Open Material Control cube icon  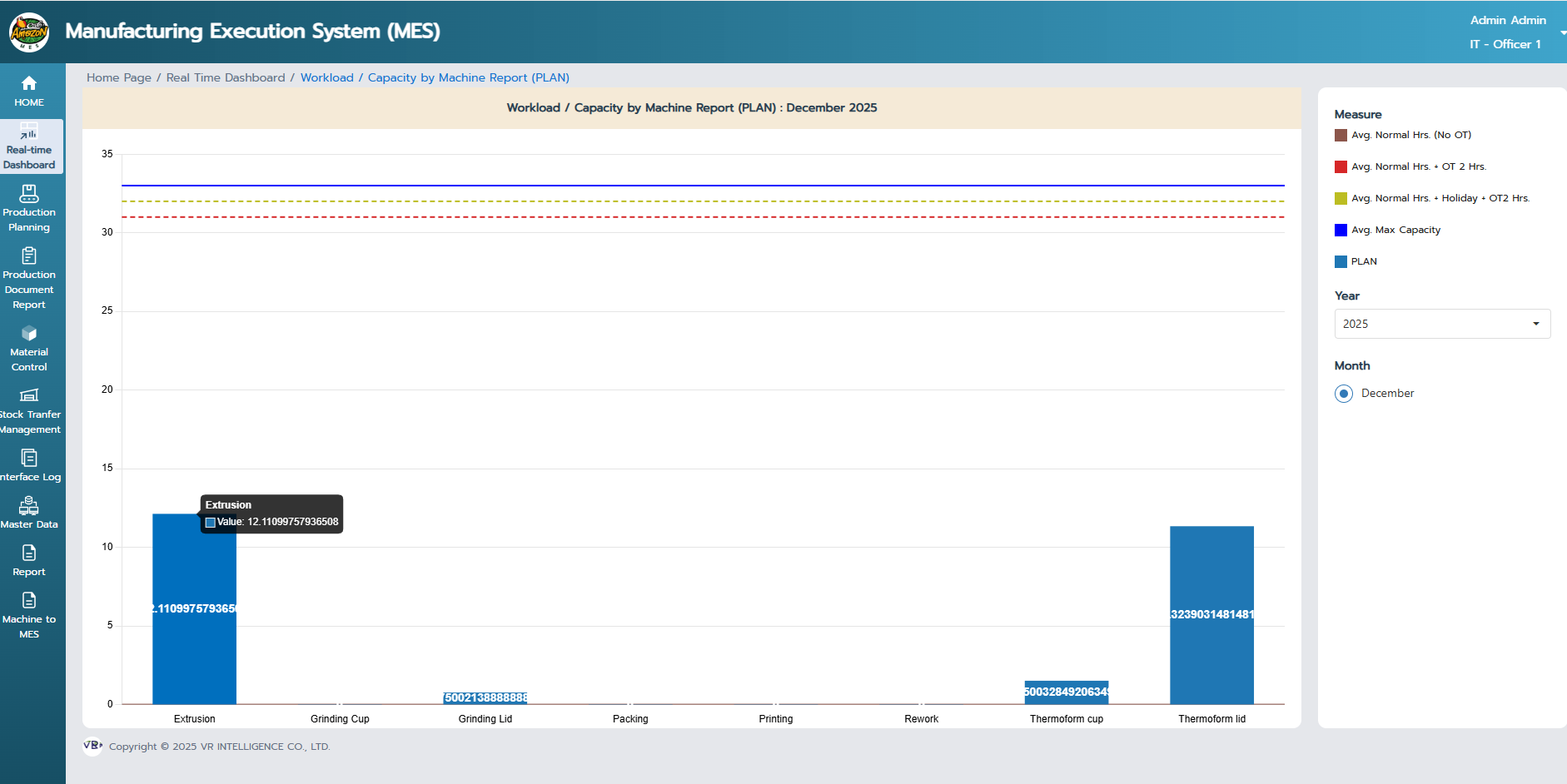(x=29, y=334)
